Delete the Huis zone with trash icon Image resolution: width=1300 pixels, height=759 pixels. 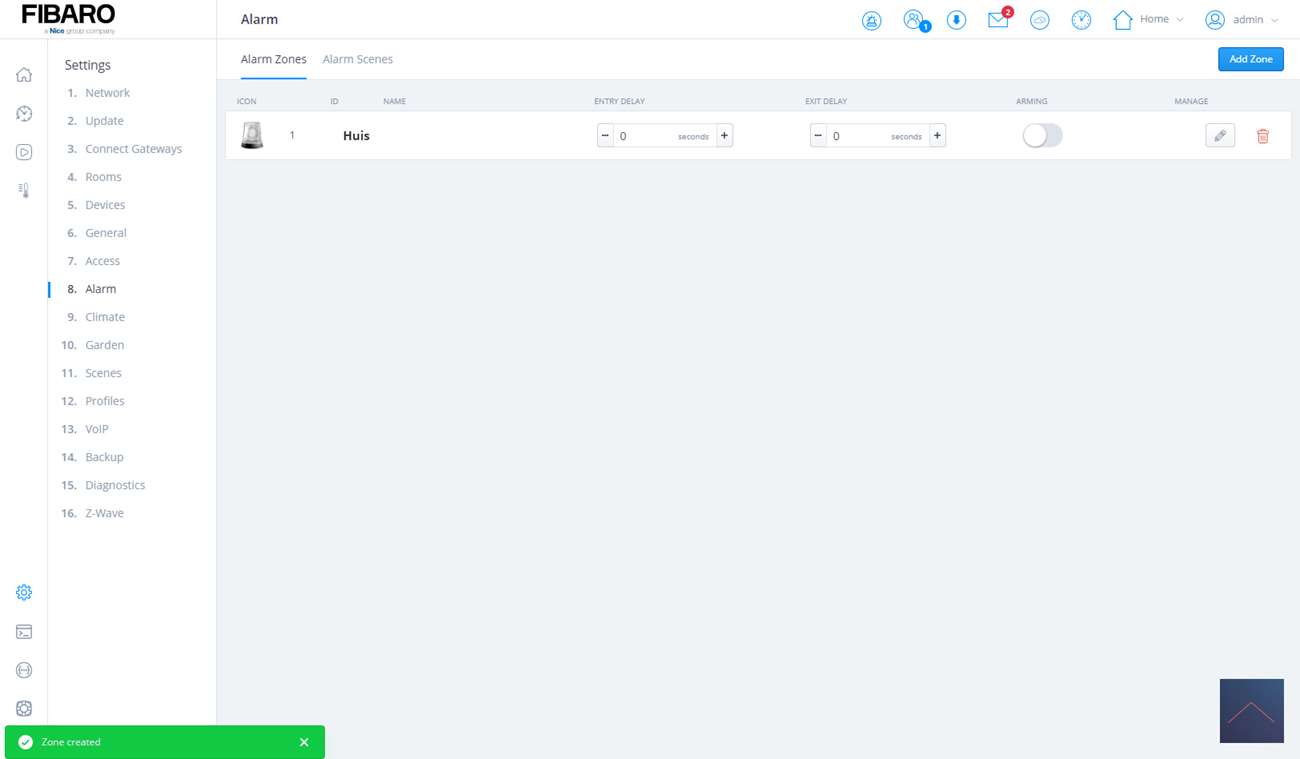tap(1262, 136)
